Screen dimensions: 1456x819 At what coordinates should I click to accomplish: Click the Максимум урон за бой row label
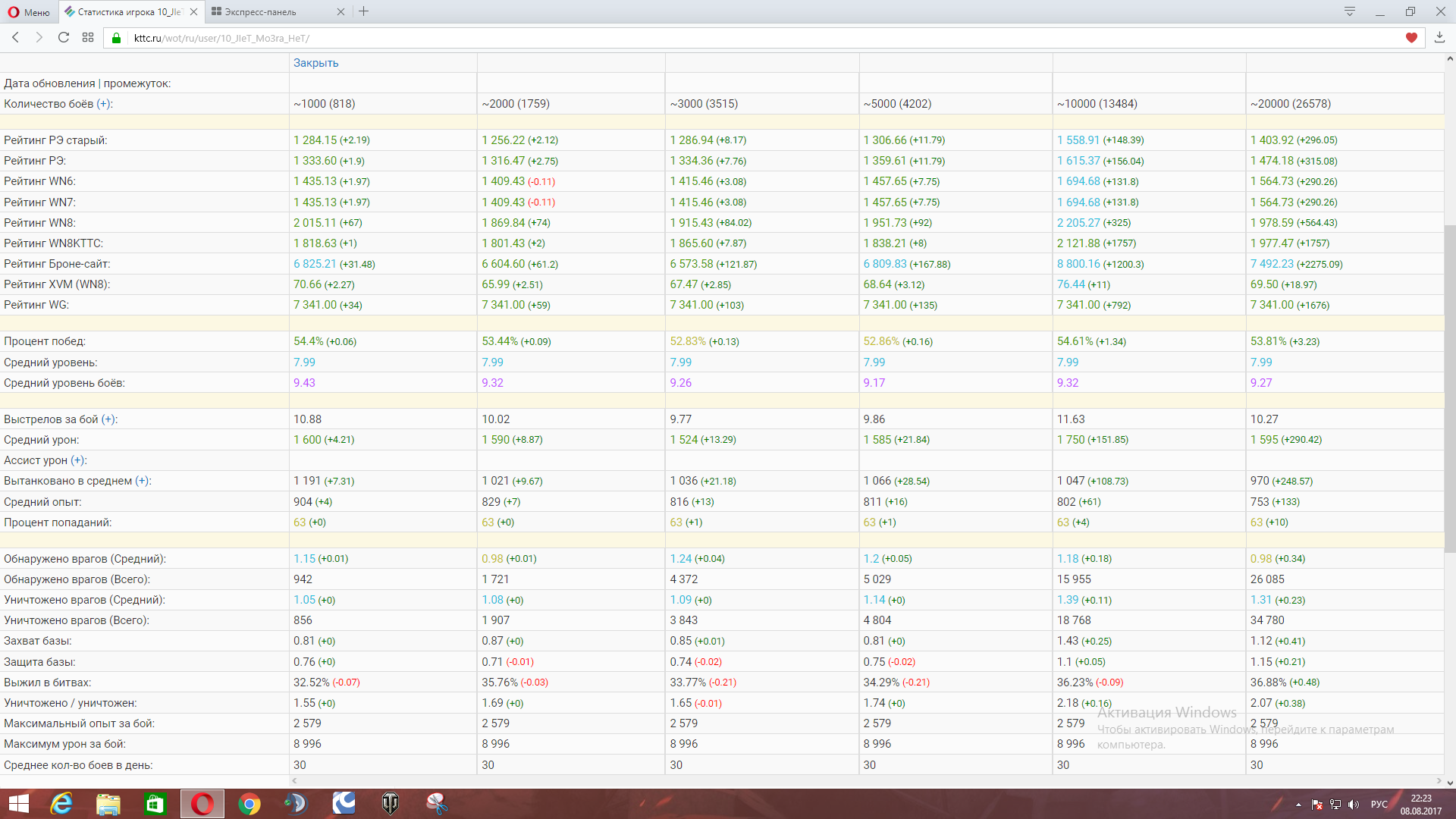tap(65, 744)
